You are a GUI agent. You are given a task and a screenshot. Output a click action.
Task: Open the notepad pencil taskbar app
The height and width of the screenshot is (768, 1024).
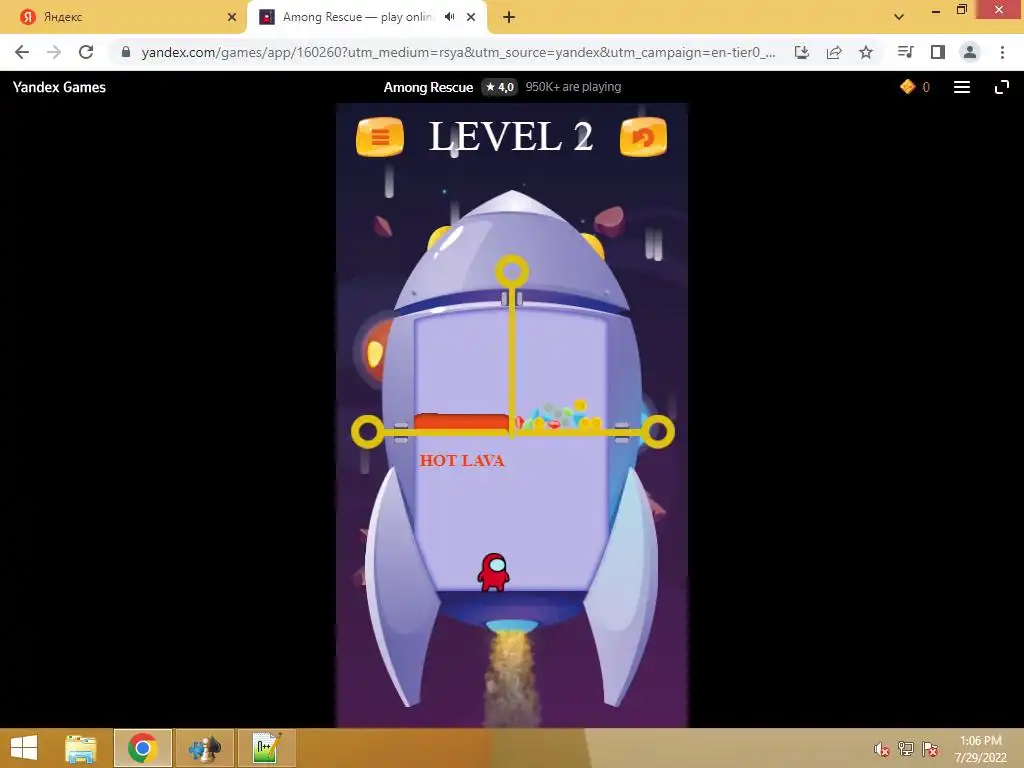[x=267, y=748]
